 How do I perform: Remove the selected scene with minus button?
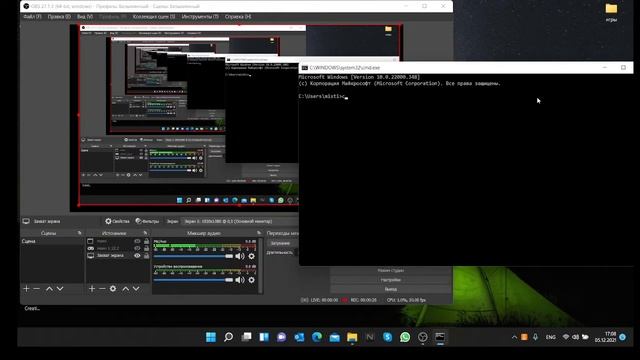point(37,289)
